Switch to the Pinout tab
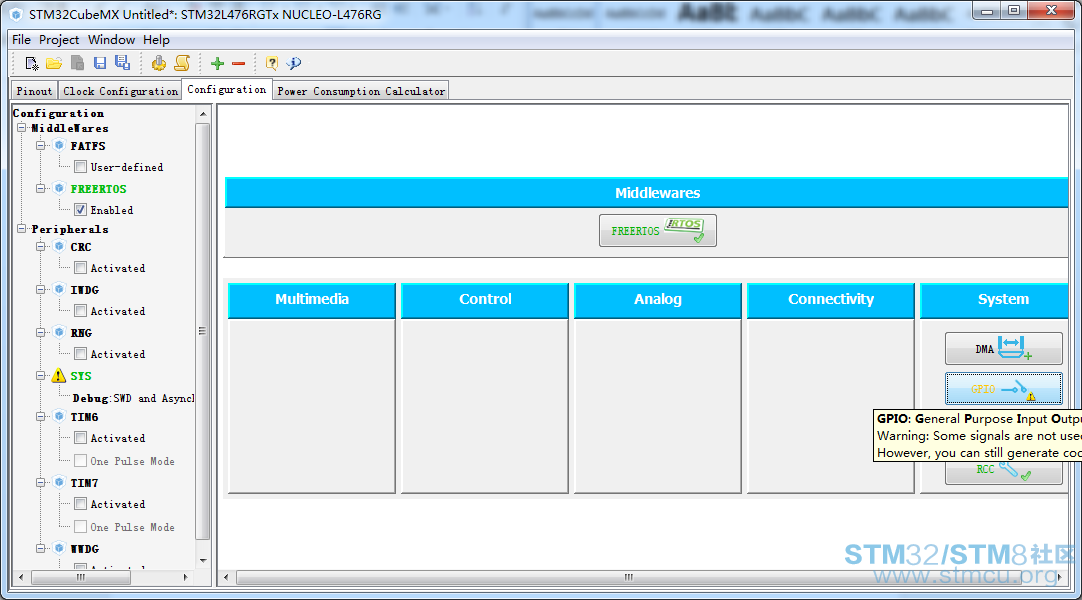 tap(34, 91)
